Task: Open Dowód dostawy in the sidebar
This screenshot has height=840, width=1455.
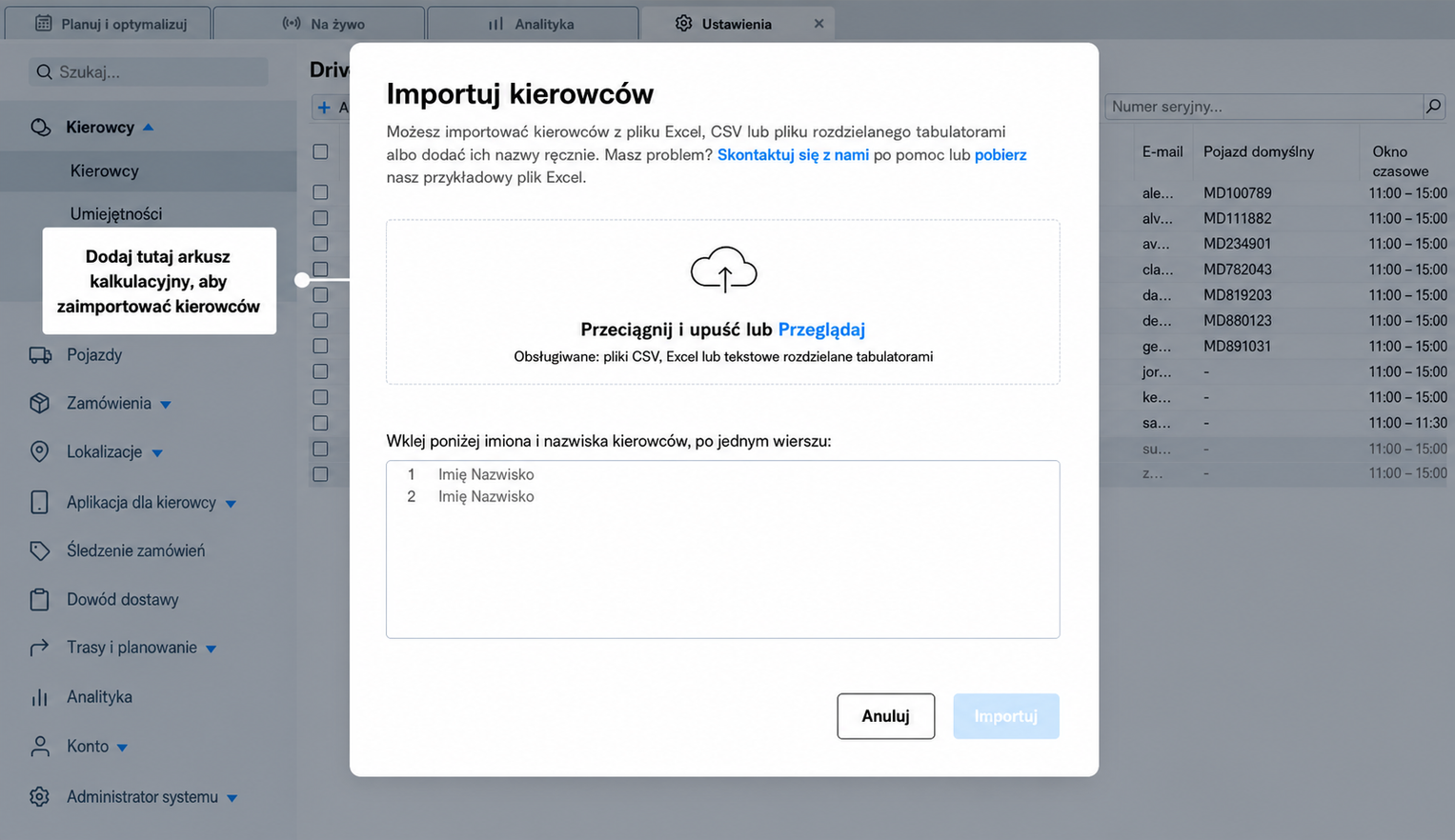Action: pos(123,599)
